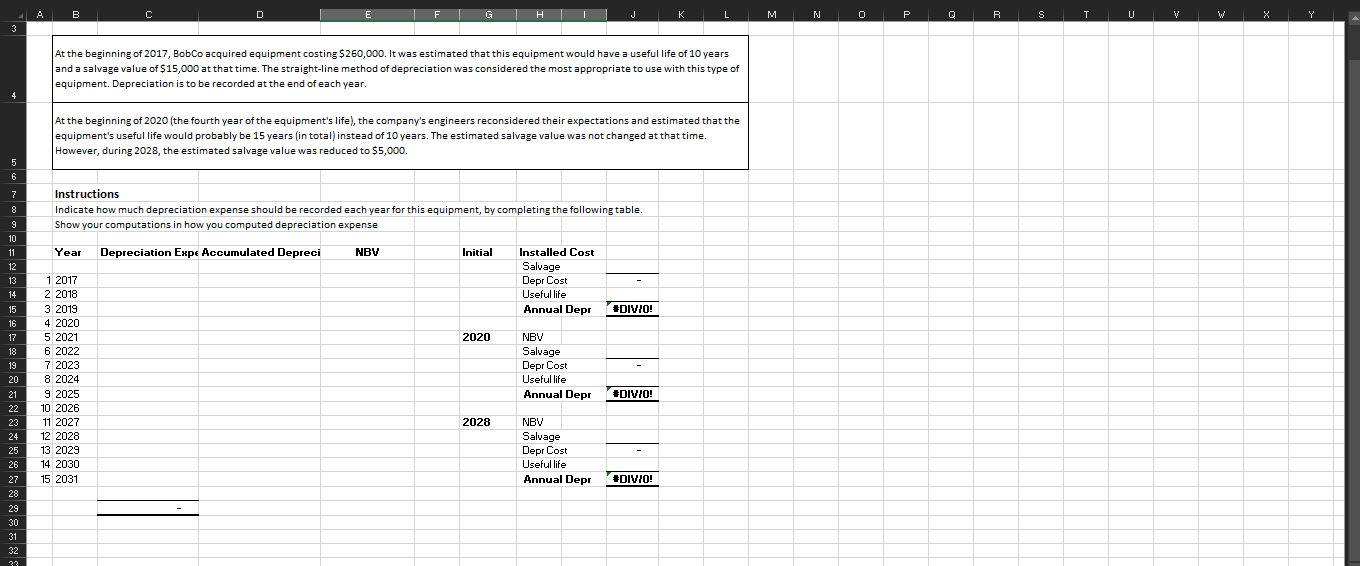Click the 'Annual Depr' label in the 2028 section
1360x566 pixels.
pos(557,479)
